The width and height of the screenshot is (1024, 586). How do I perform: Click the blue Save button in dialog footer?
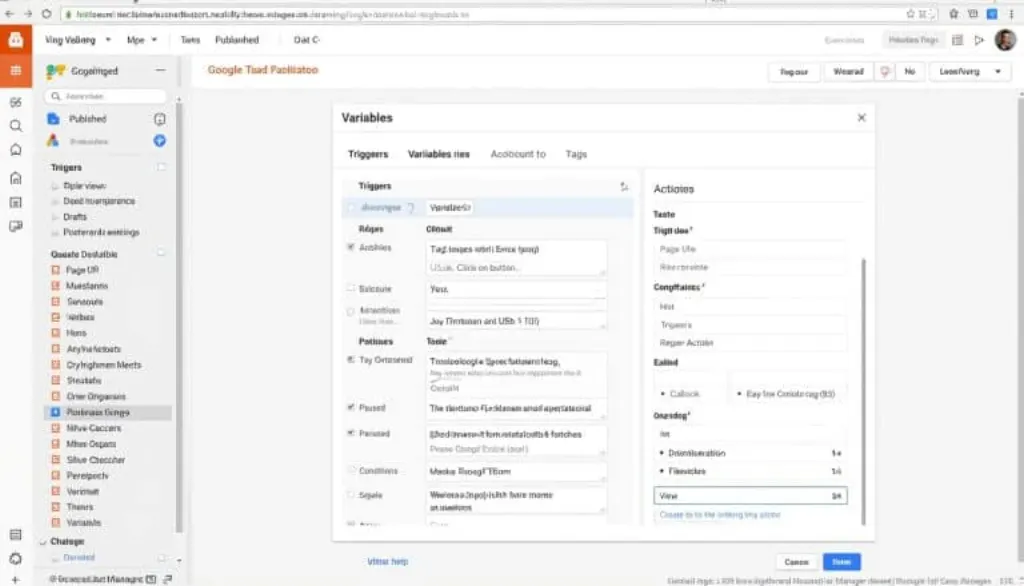[842, 562]
